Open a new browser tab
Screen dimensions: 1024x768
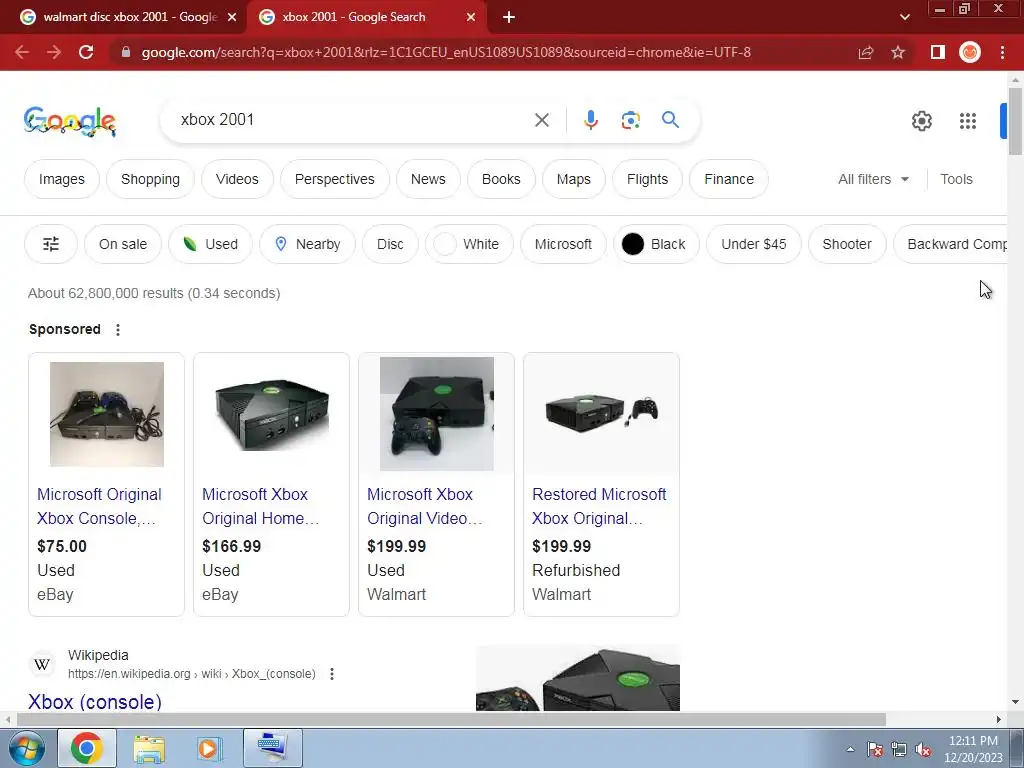pos(509,18)
